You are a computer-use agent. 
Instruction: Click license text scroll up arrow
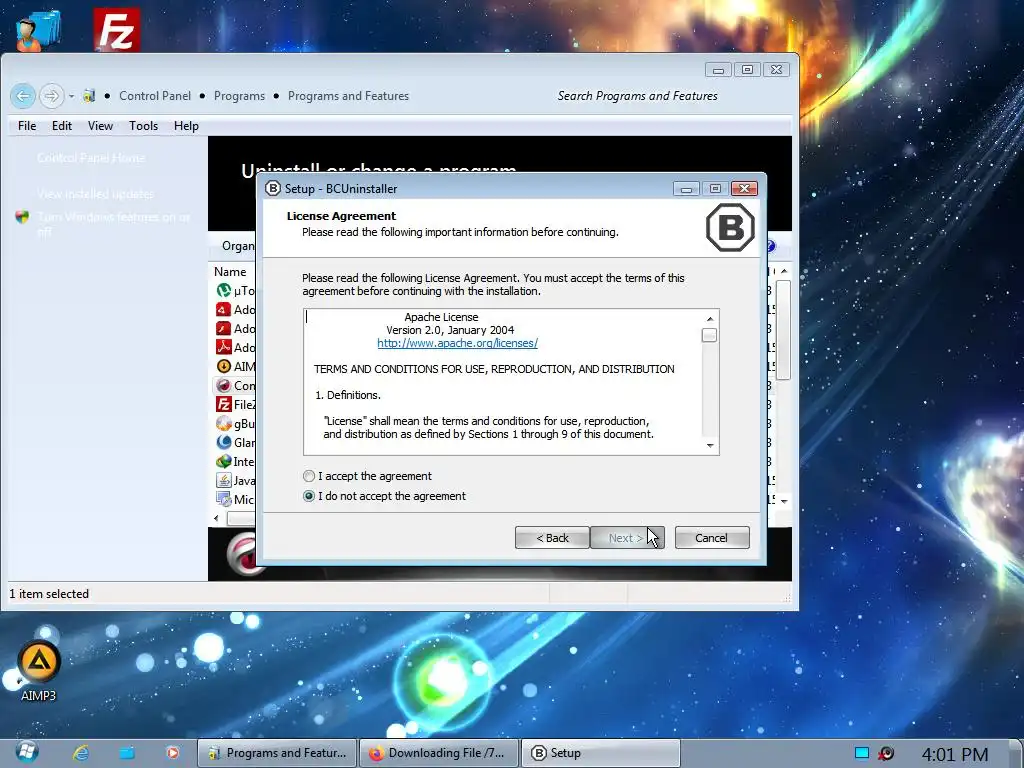click(709, 319)
